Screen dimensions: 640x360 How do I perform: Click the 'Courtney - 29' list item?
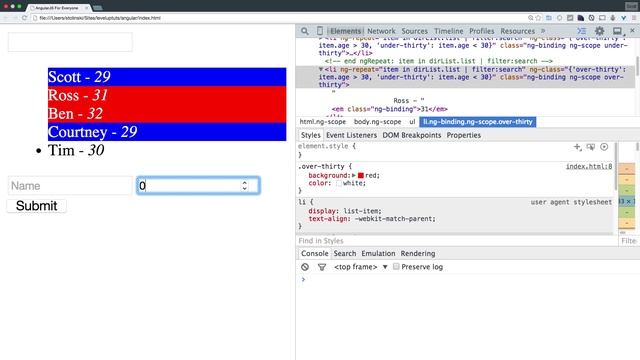[x=167, y=132]
